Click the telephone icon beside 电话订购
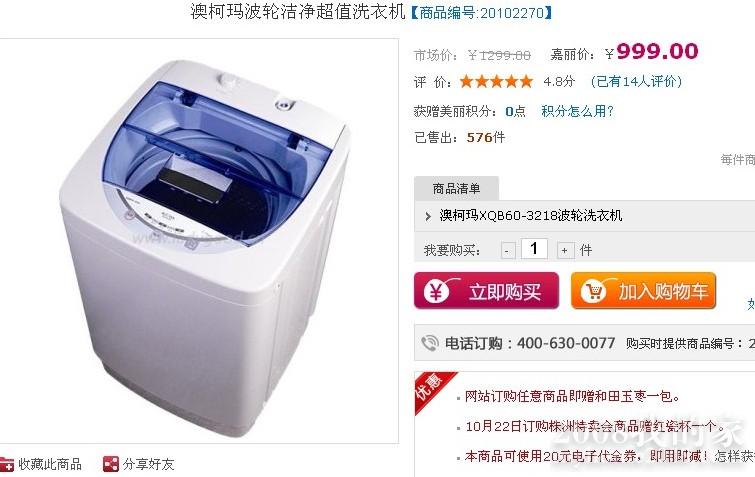The height and width of the screenshot is (477, 755). pos(430,343)
